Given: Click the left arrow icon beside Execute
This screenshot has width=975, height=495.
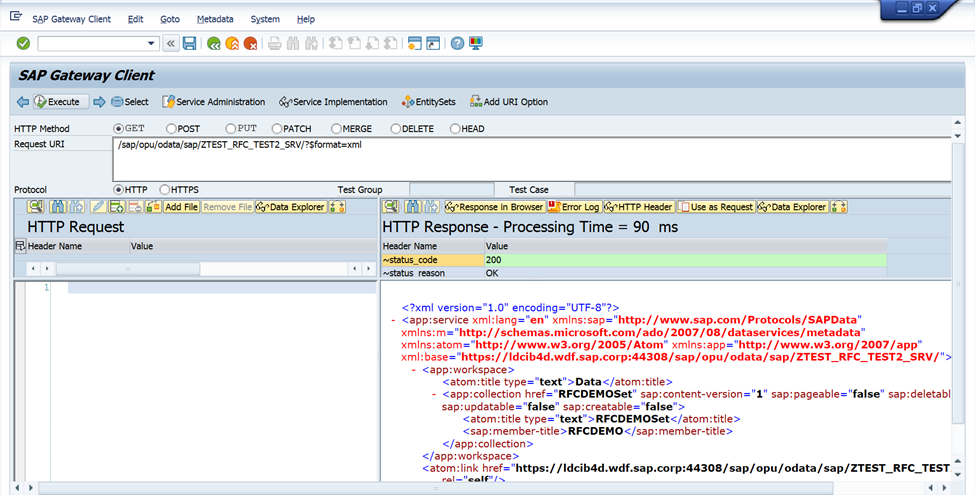Looking at the screenshot, I should (x=23, y=102).
